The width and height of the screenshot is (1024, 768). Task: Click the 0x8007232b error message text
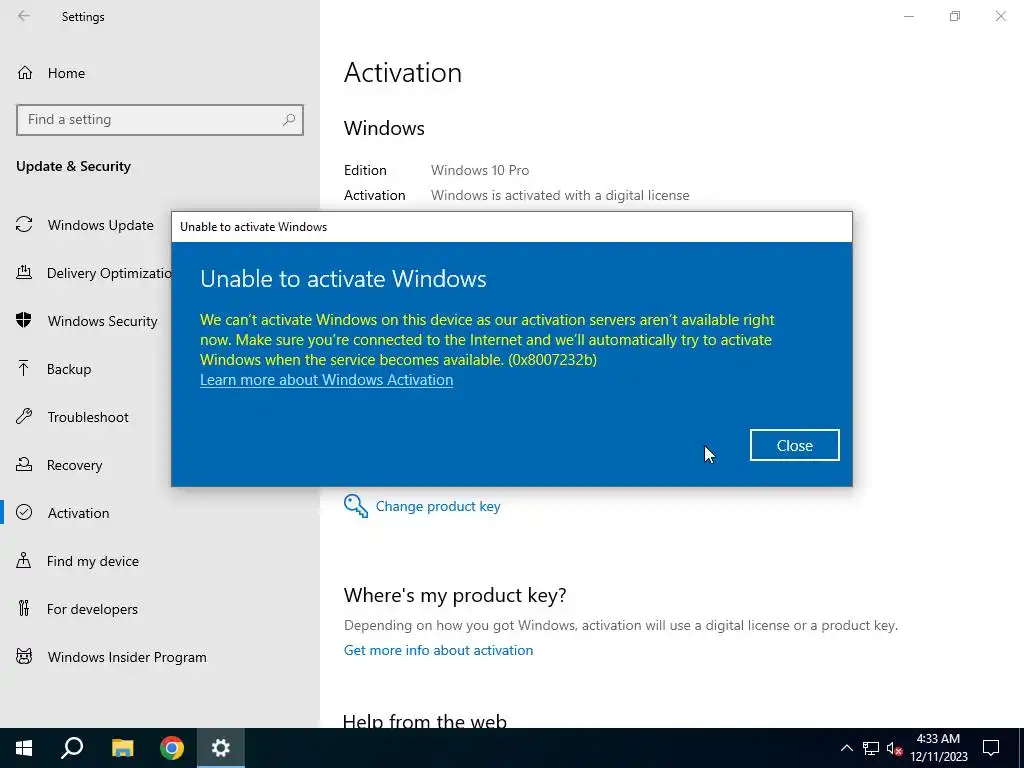(x=487, y=340)
